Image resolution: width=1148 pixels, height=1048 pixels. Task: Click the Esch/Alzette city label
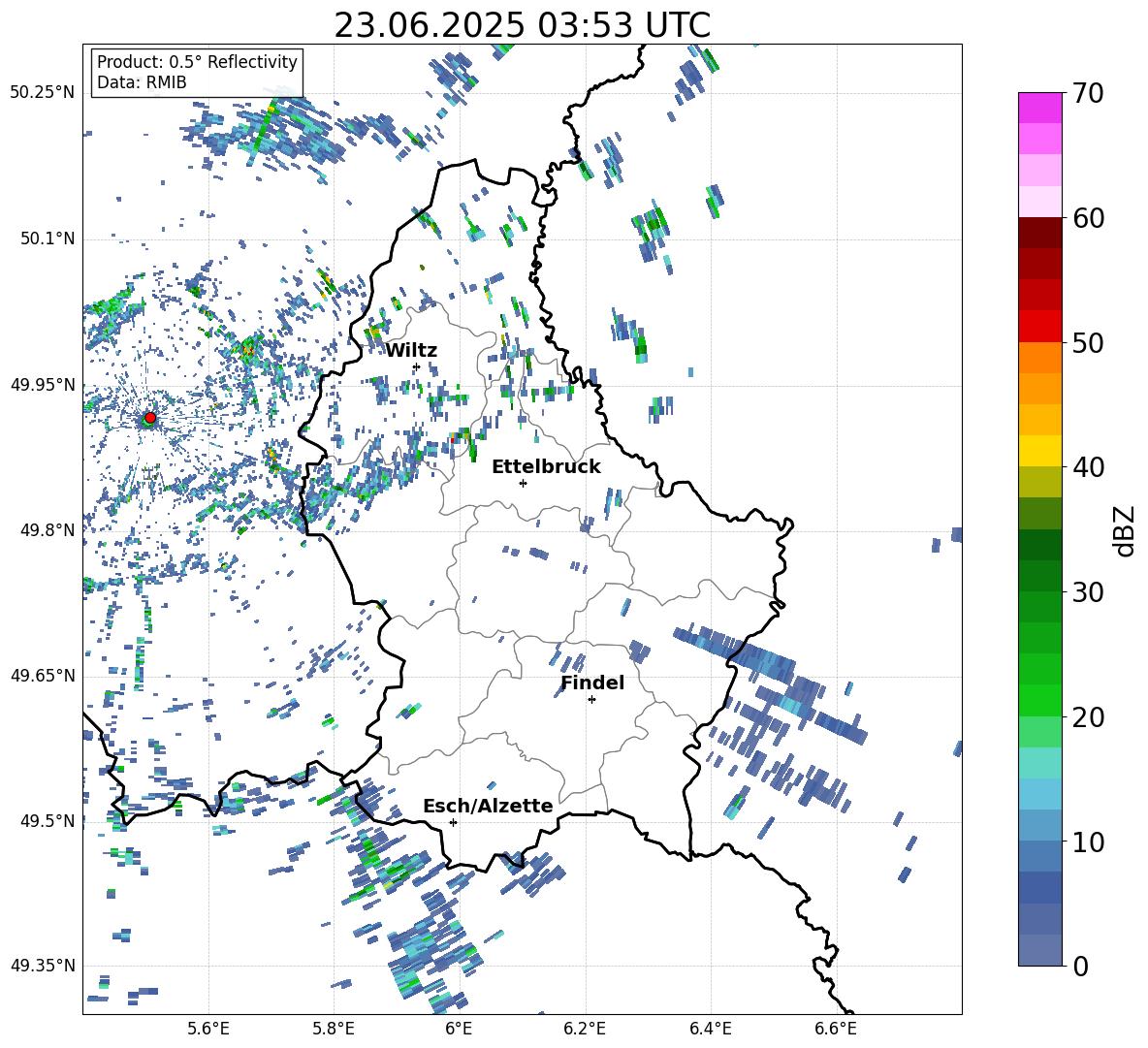[x=488, y=806]
